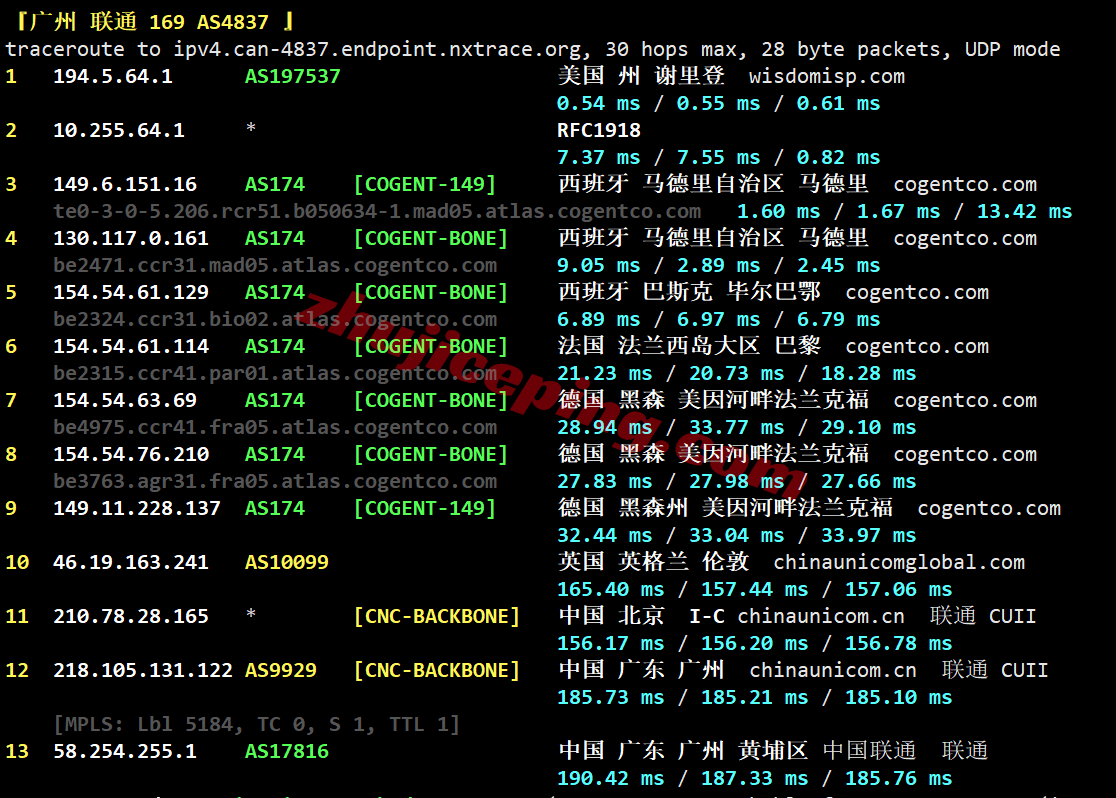Select IP 149.6.151.16 on hop 3
Screen dimensions: 1116x798
pos(125,184)
